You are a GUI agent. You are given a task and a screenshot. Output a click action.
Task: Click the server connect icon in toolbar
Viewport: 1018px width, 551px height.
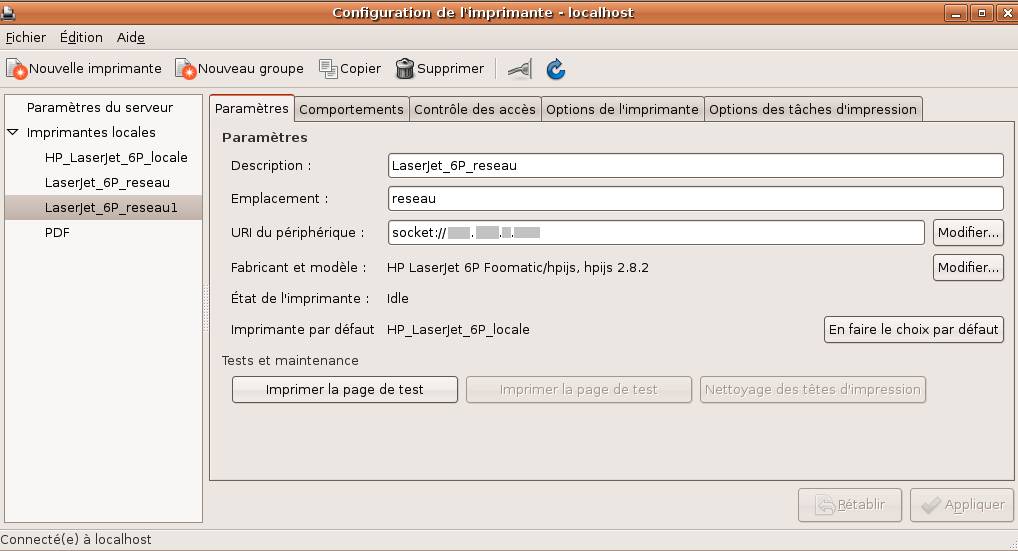click(519, 69)
